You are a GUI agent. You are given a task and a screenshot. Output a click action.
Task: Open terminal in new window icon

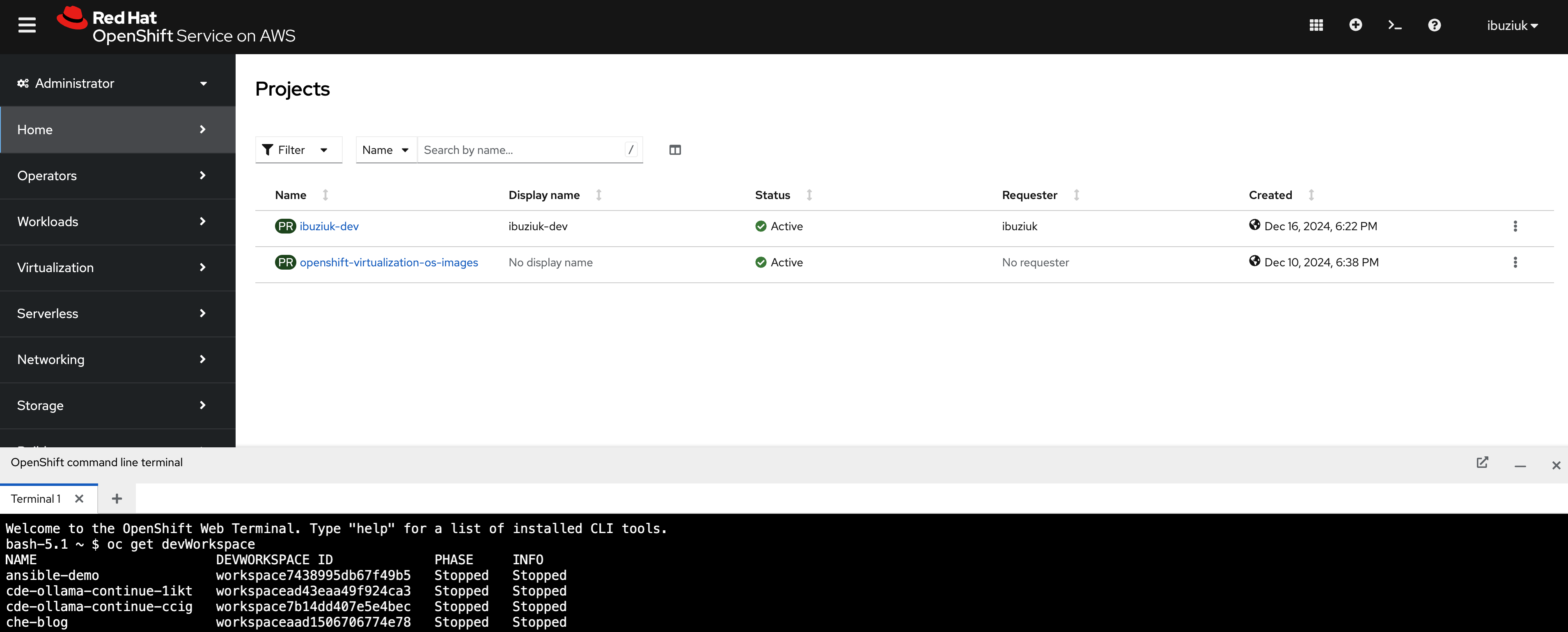pyautogui.click(x=1482, y=463)
